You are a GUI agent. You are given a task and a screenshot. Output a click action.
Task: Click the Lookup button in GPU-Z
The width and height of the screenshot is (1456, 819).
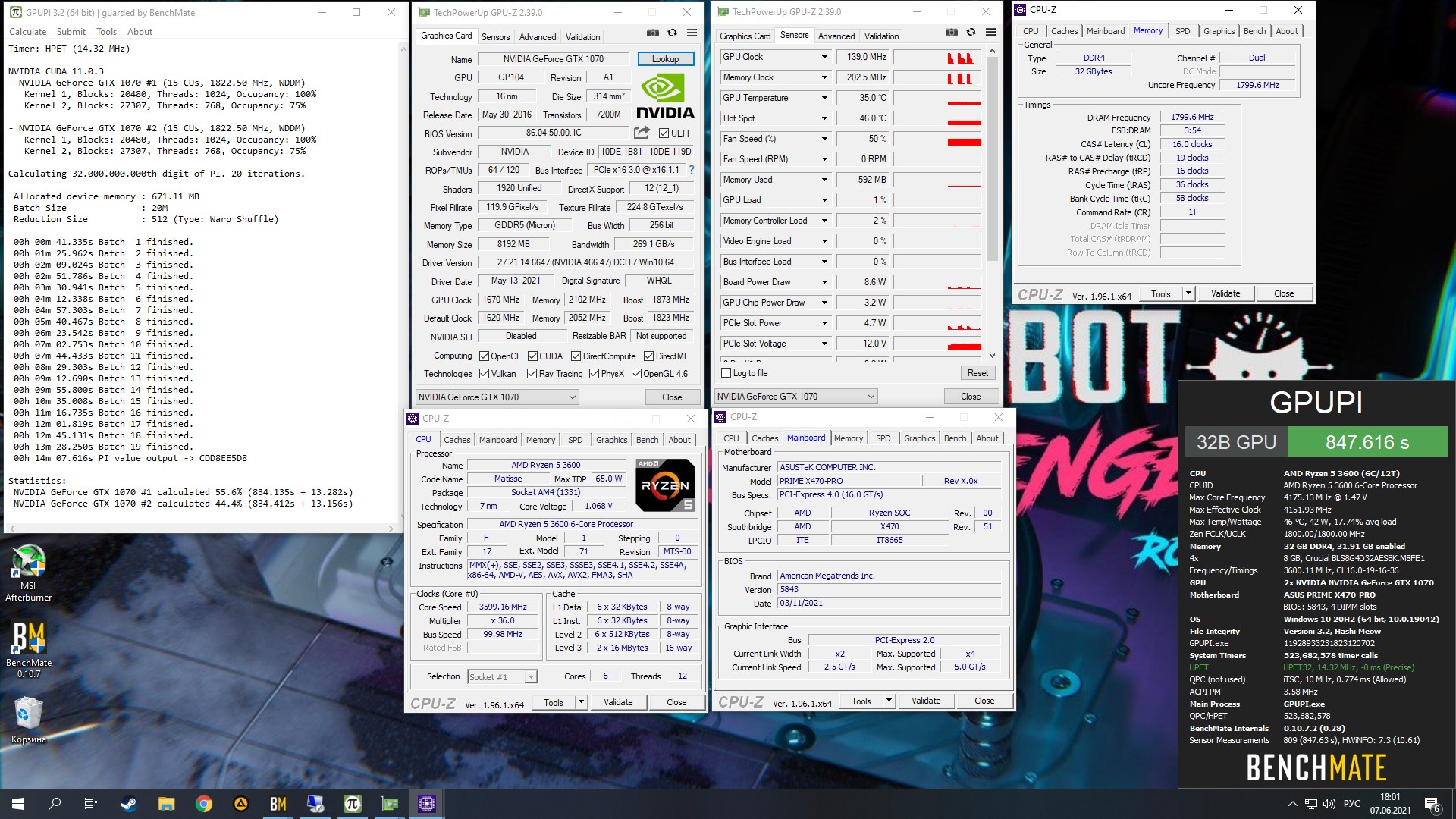click(665, 59)
